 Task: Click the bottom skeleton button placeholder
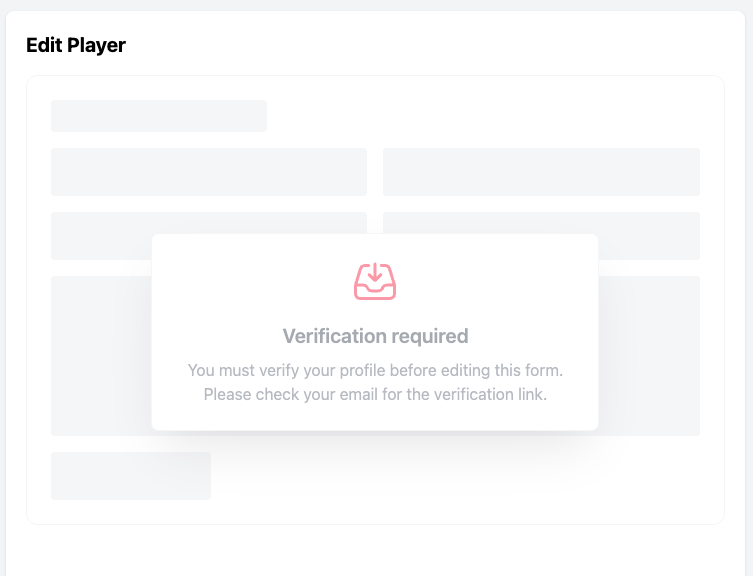[x=131, y=476]
